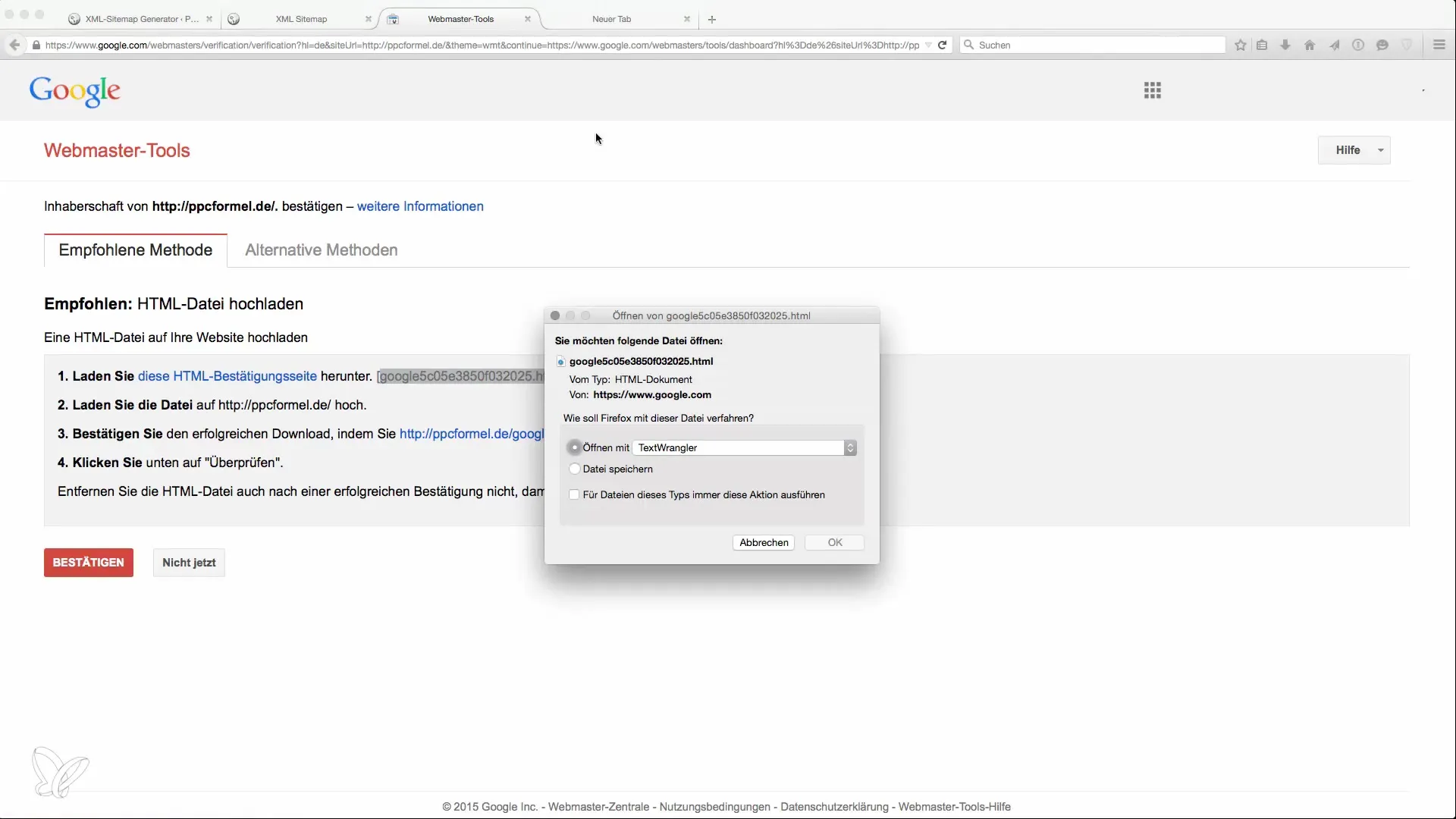1456x819 pixels.
Task: Open the weitere Informationen link
Action: coord(420,206)
